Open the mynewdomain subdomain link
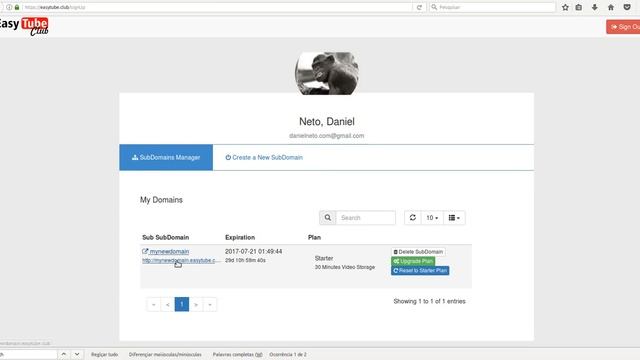 (x=166, y=251)
